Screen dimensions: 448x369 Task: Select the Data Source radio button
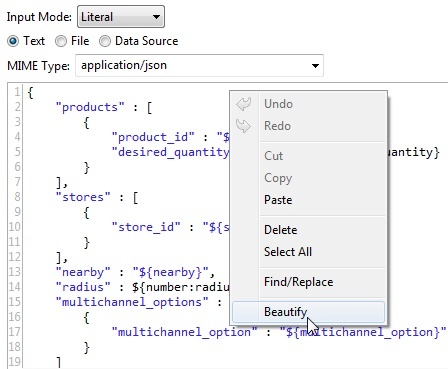coord(105,41)
